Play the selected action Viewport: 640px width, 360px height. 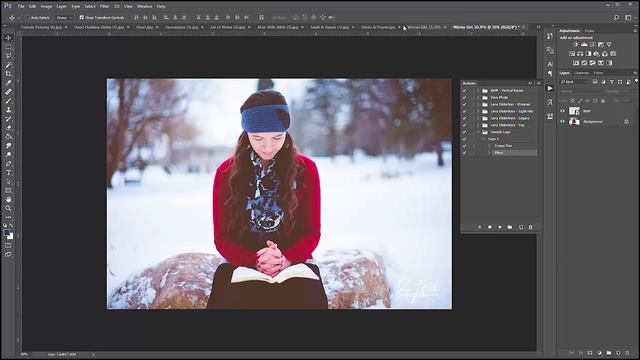pyautogui.click(x=500, y=227)
